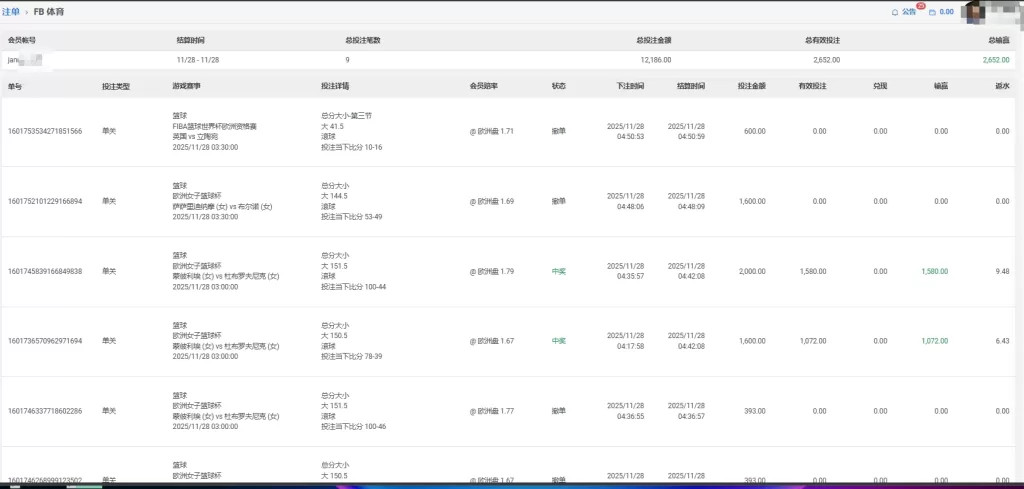Click the notification bell icon
Screen dimensions: 1024x489
(x=895, y=12)
